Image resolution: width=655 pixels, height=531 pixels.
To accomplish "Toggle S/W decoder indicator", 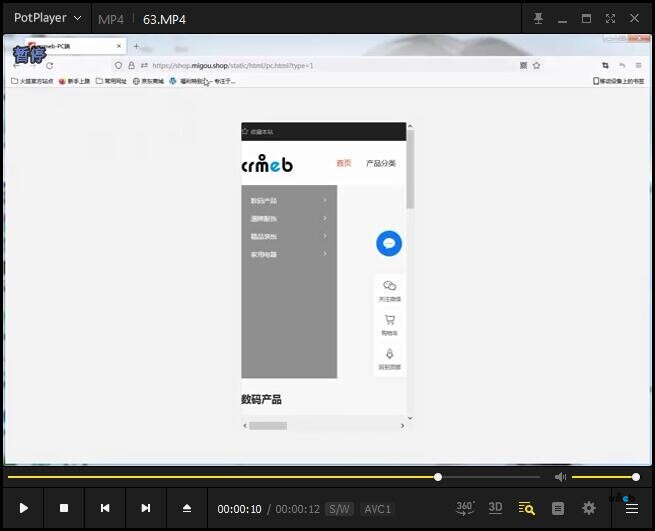I will click(339, 509).
